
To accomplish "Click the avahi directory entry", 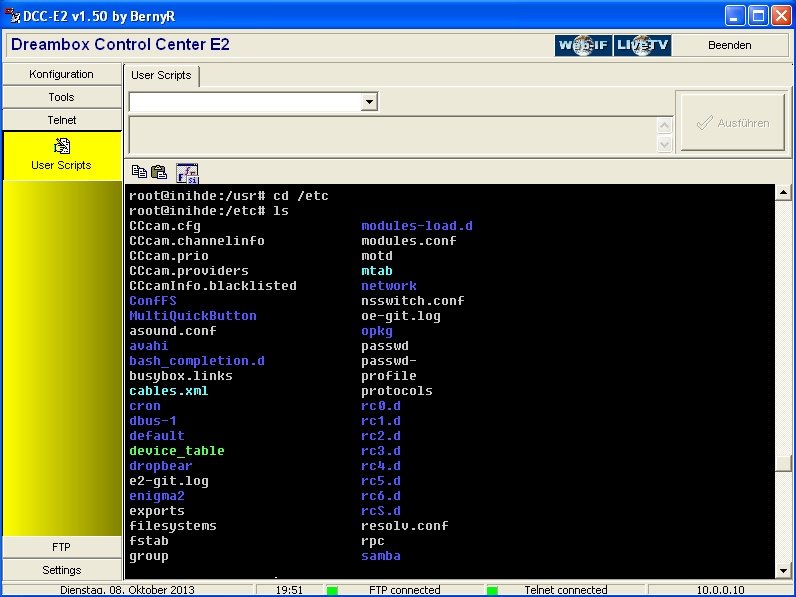I will click(x=149, y=346).
